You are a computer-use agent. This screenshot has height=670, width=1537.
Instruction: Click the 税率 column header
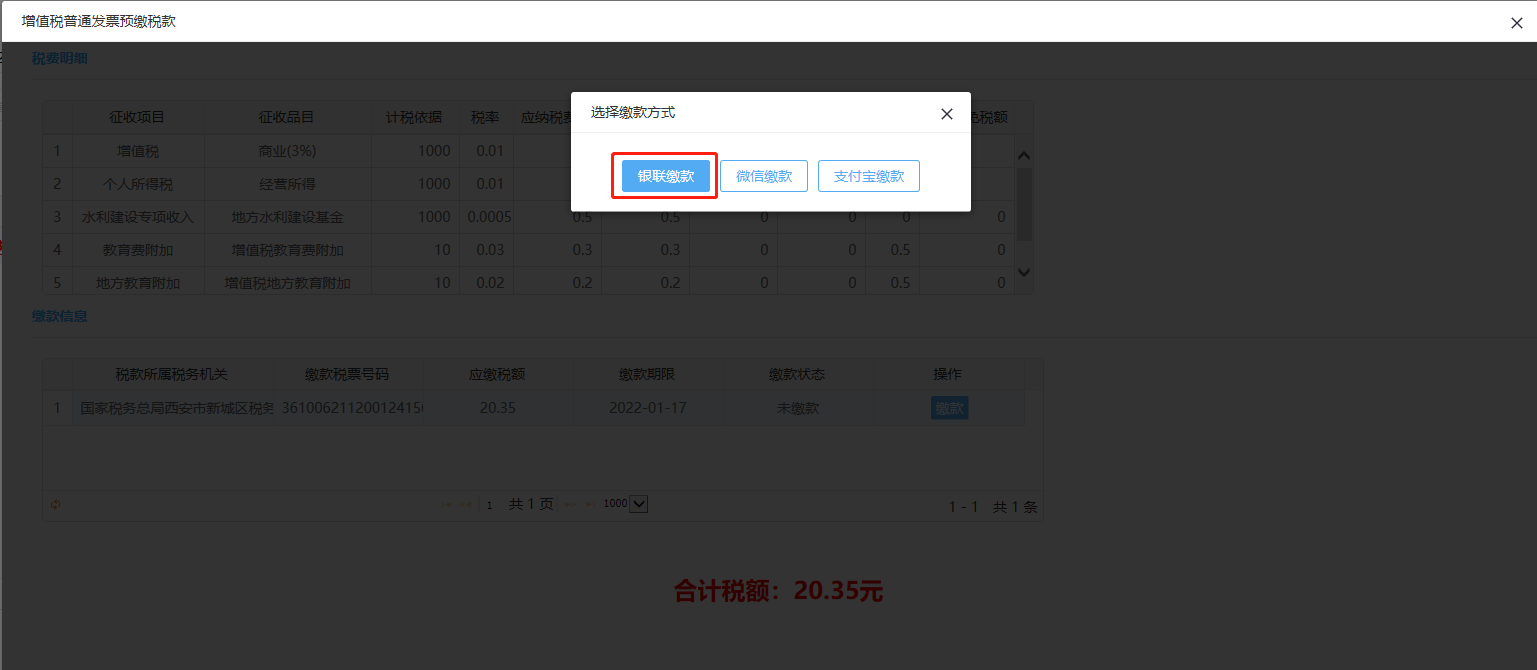click(x=485, y=117)
